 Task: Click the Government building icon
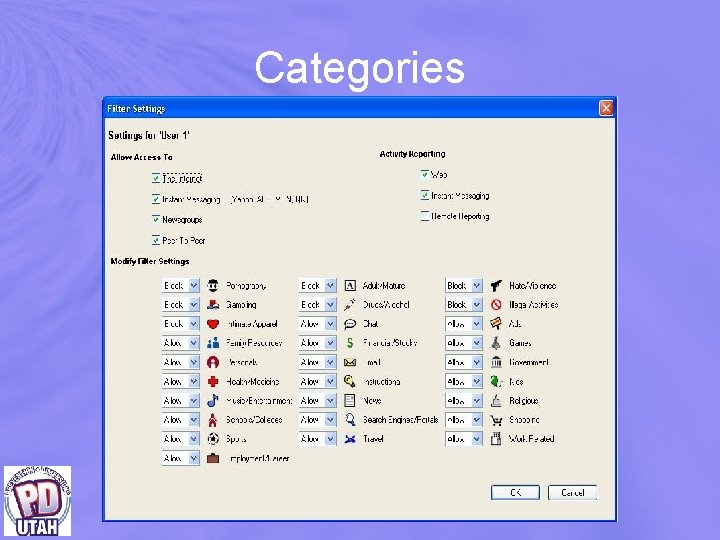496,362
